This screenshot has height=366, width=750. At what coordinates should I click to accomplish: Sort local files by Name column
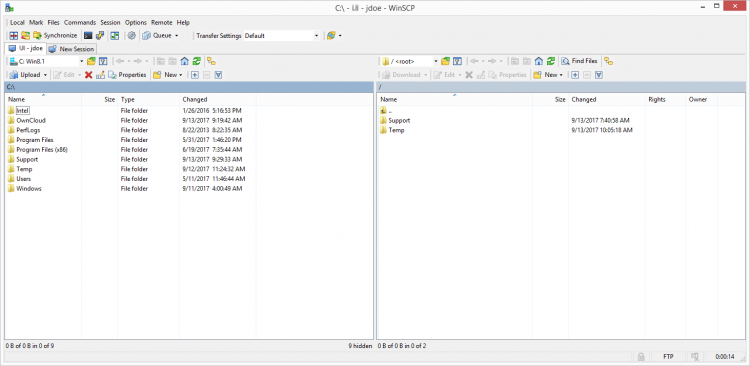coord(43,100)
